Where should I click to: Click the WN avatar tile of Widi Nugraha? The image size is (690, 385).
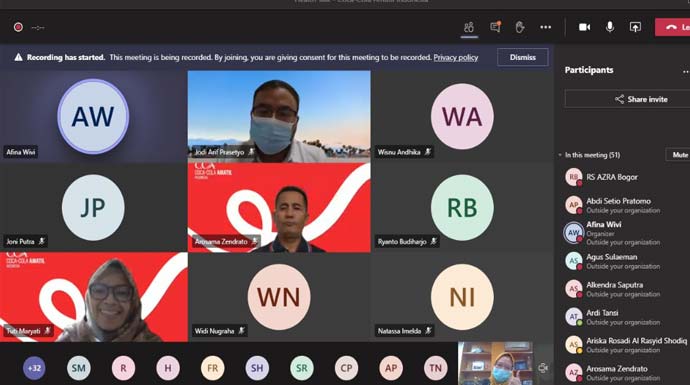pyautogui.click(x=279, y=297)
